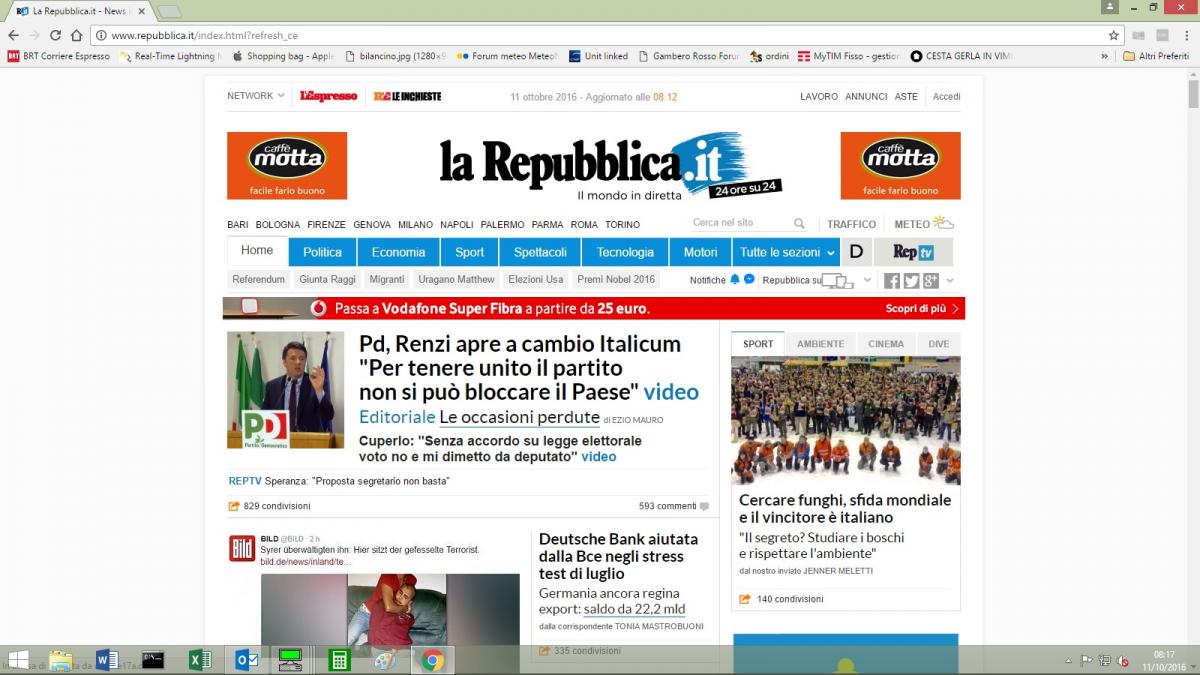
Task: Open the Twitter social icon
Action: (x=911, y=281)
